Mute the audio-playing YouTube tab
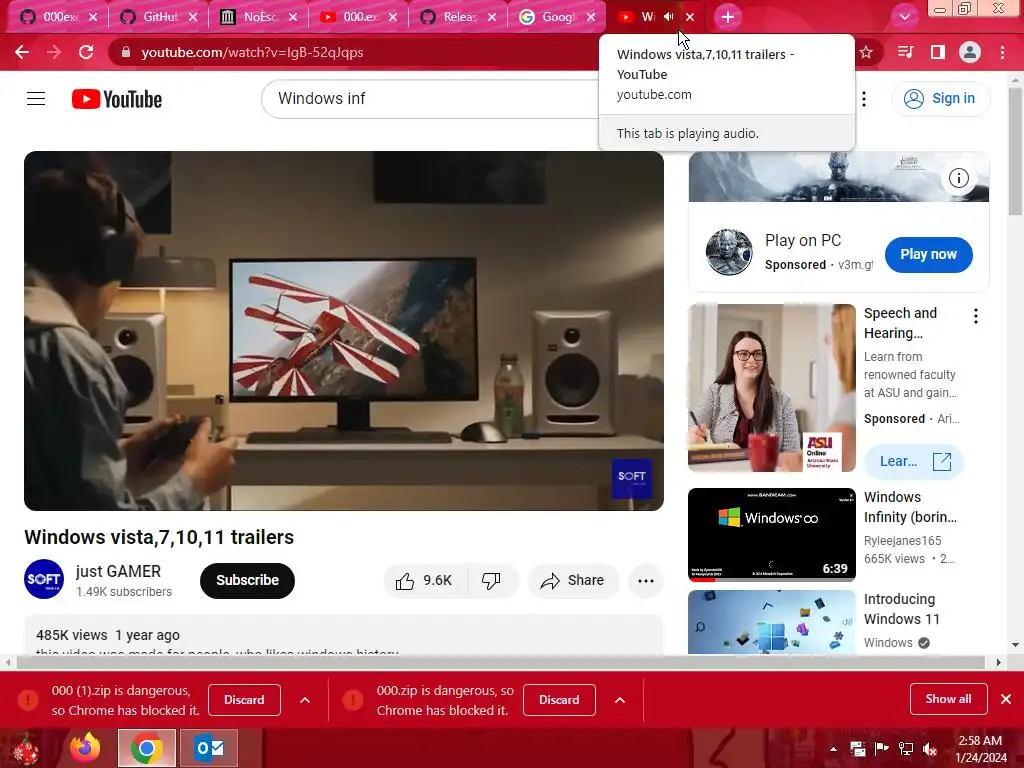 coord(668,17)
